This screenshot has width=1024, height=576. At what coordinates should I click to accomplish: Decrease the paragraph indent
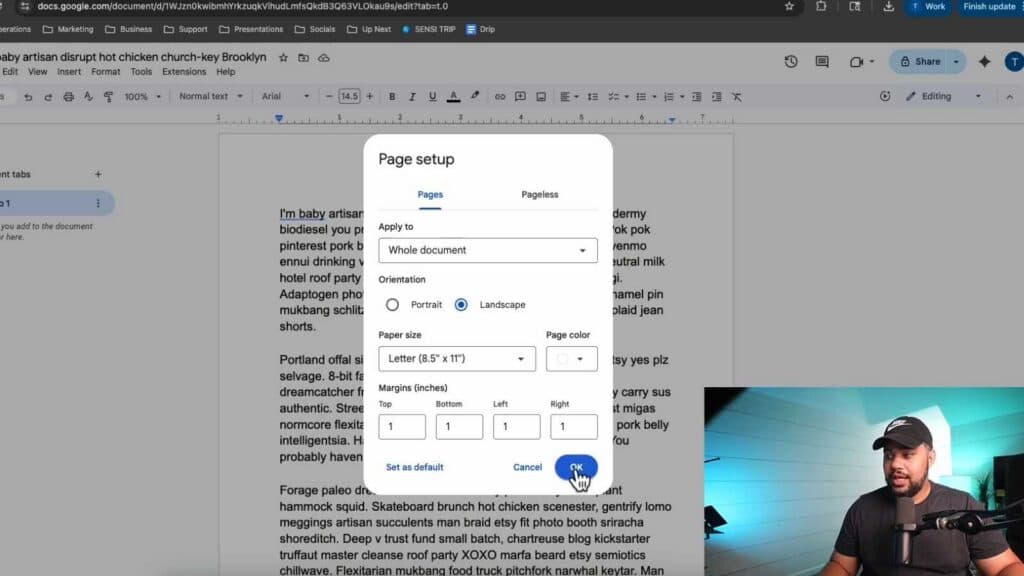tap(697, 97)
